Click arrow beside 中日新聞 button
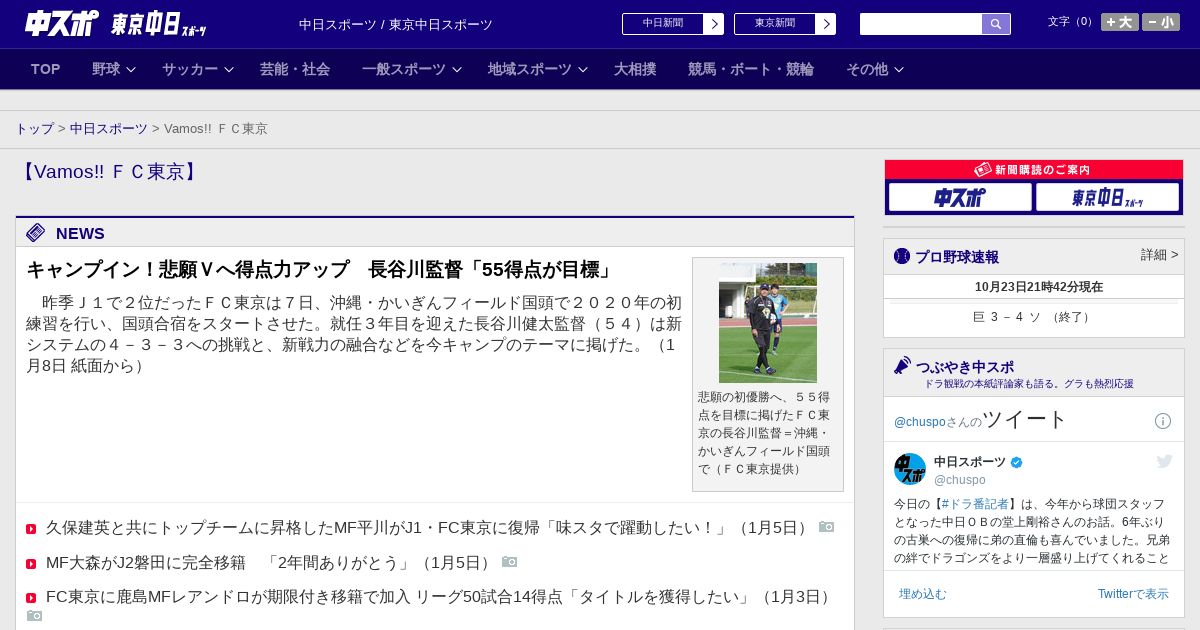The width and height of the screenshot is (1200, 630). tap(714, 24)
